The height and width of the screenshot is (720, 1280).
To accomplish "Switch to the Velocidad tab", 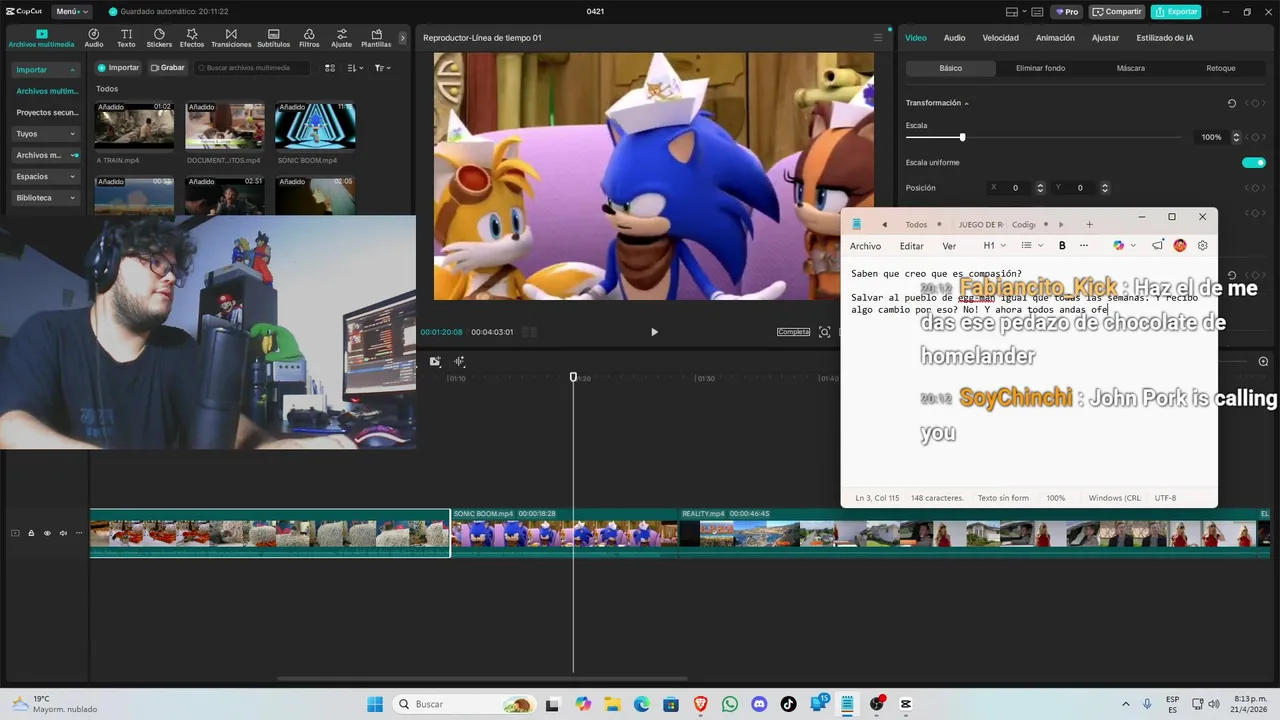I will (1000, 38).
